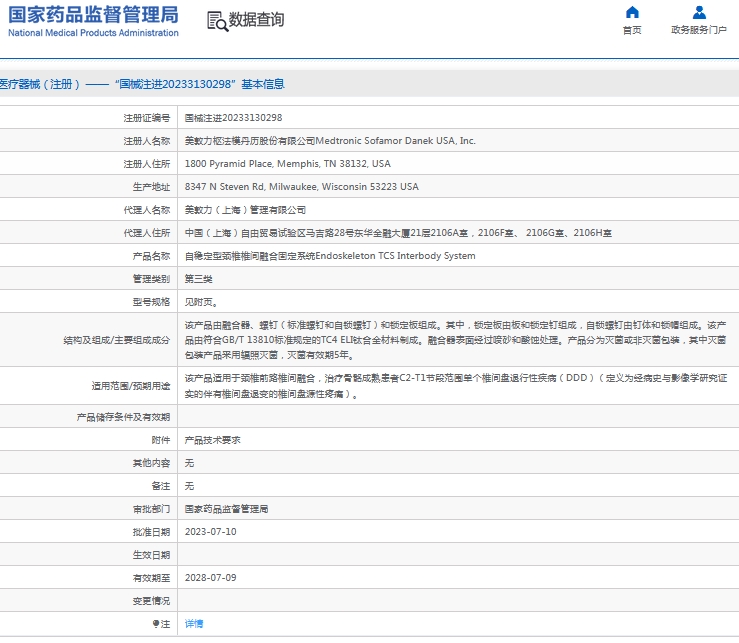Image resolution: width=739 pixels, height=643 pixels.
Task: Click the 有效期至 row label
Action: tap(151, 578)
